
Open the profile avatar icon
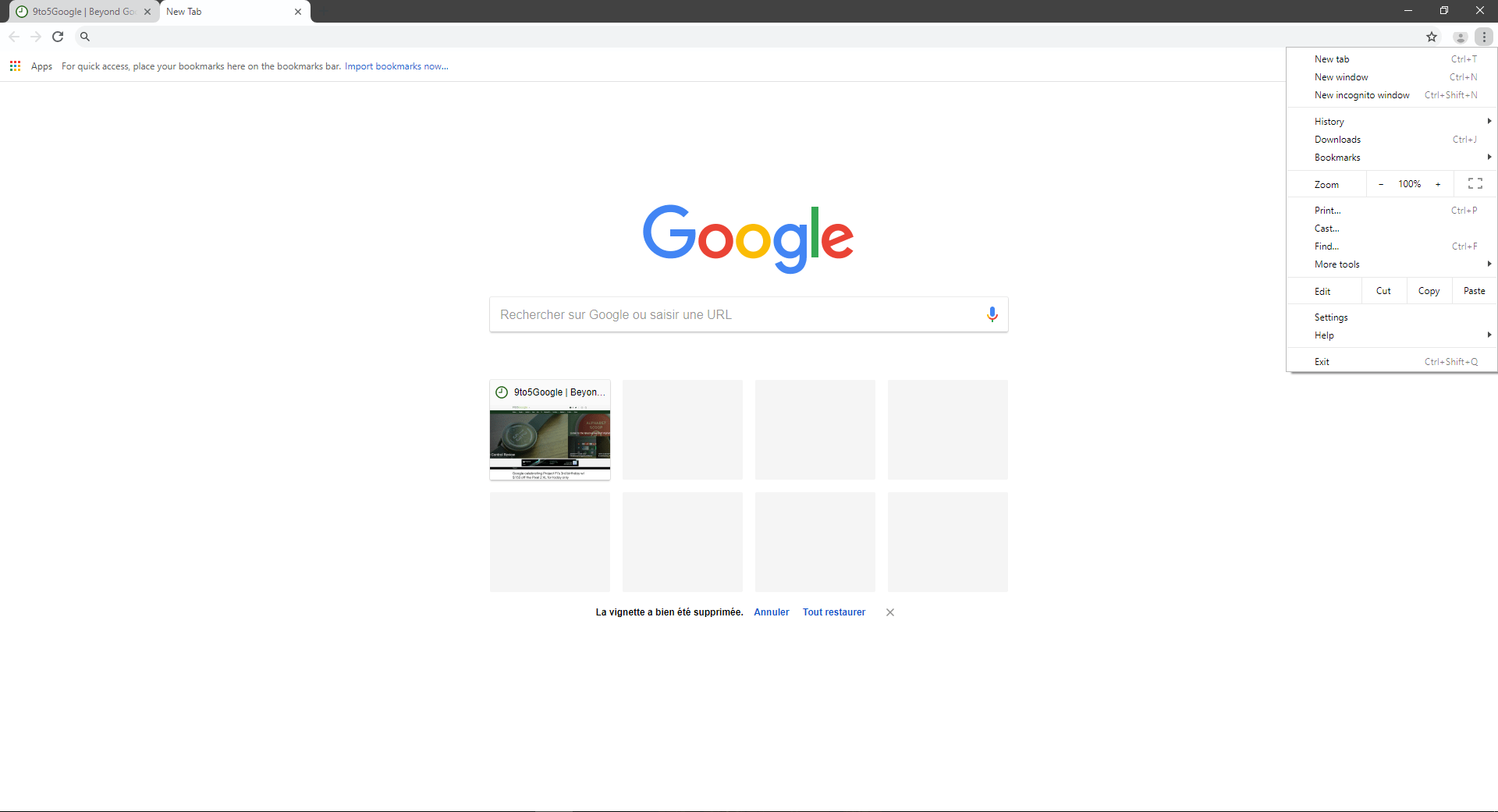1460,37
